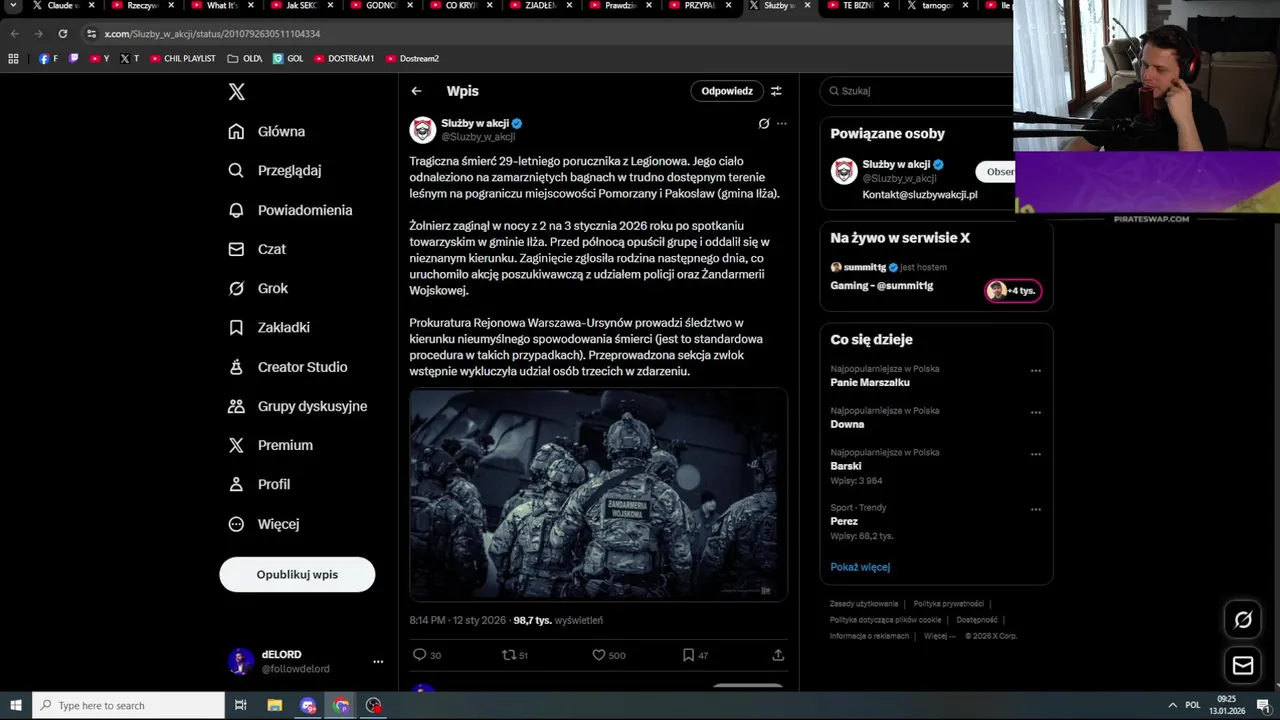
Task: Click browser address bar URL
Action: (212, 34)
